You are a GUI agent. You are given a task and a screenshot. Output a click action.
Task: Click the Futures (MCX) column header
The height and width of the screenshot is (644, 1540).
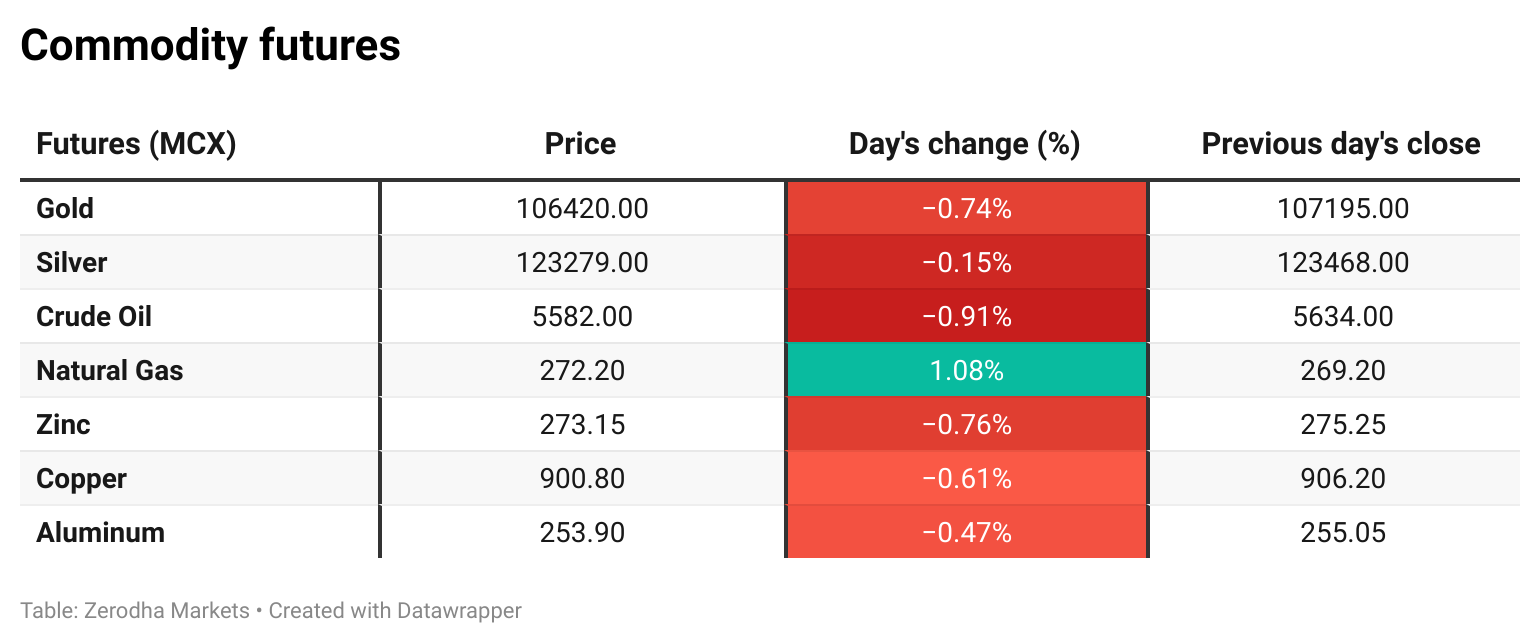[136, 144]
